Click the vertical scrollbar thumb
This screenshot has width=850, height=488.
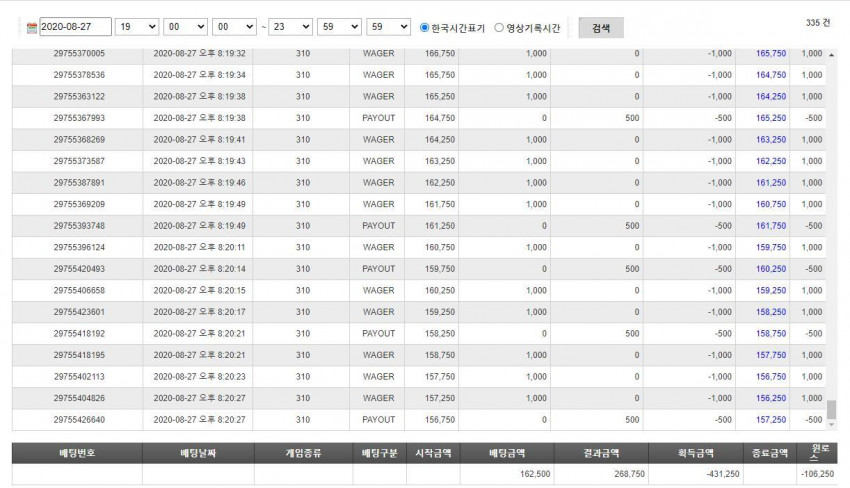831,409
